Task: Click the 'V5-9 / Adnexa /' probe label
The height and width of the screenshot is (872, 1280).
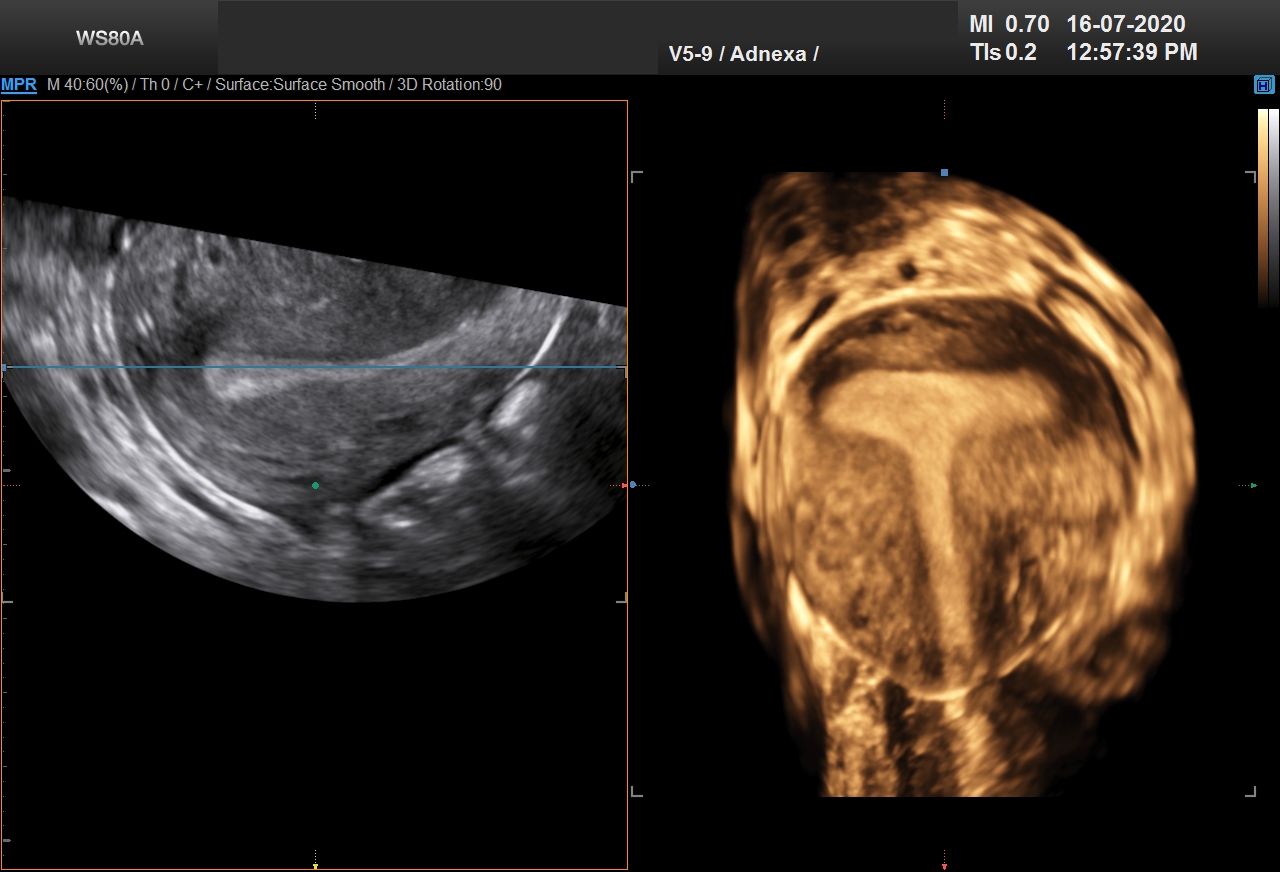Action: tap(744, 54)
